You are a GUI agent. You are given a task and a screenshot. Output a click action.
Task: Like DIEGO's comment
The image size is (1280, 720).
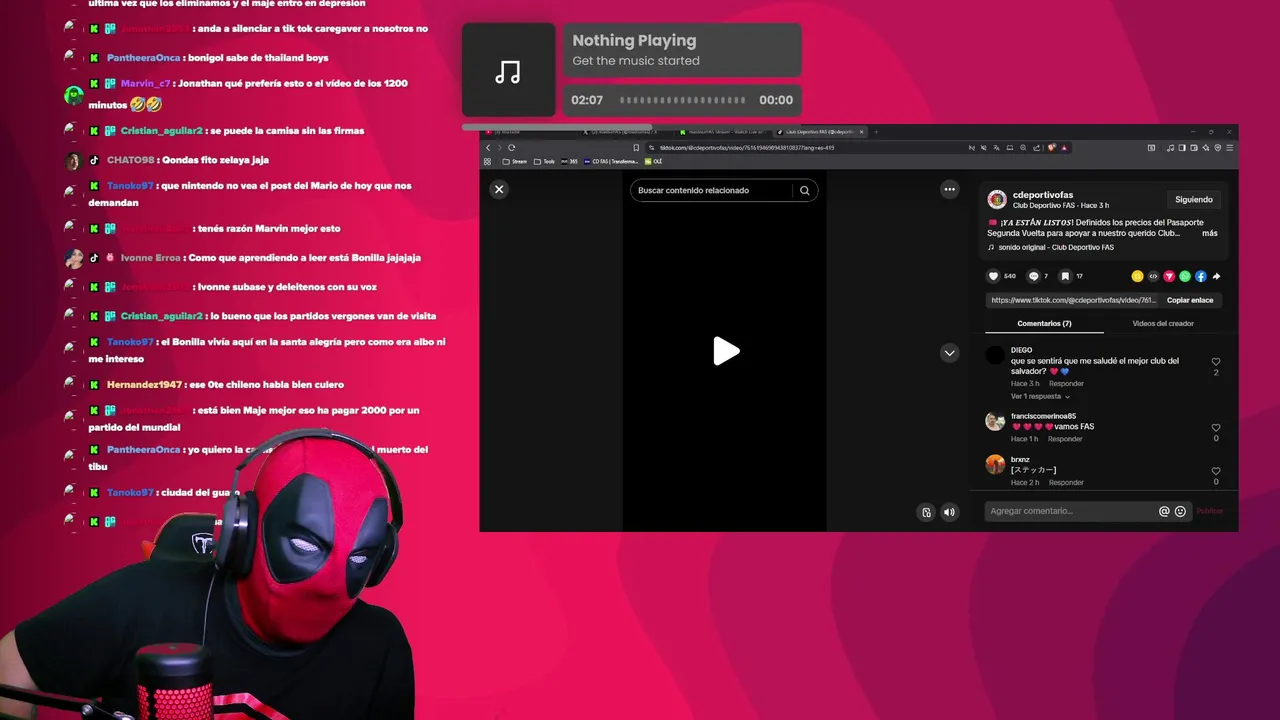tap(1216, 362)
